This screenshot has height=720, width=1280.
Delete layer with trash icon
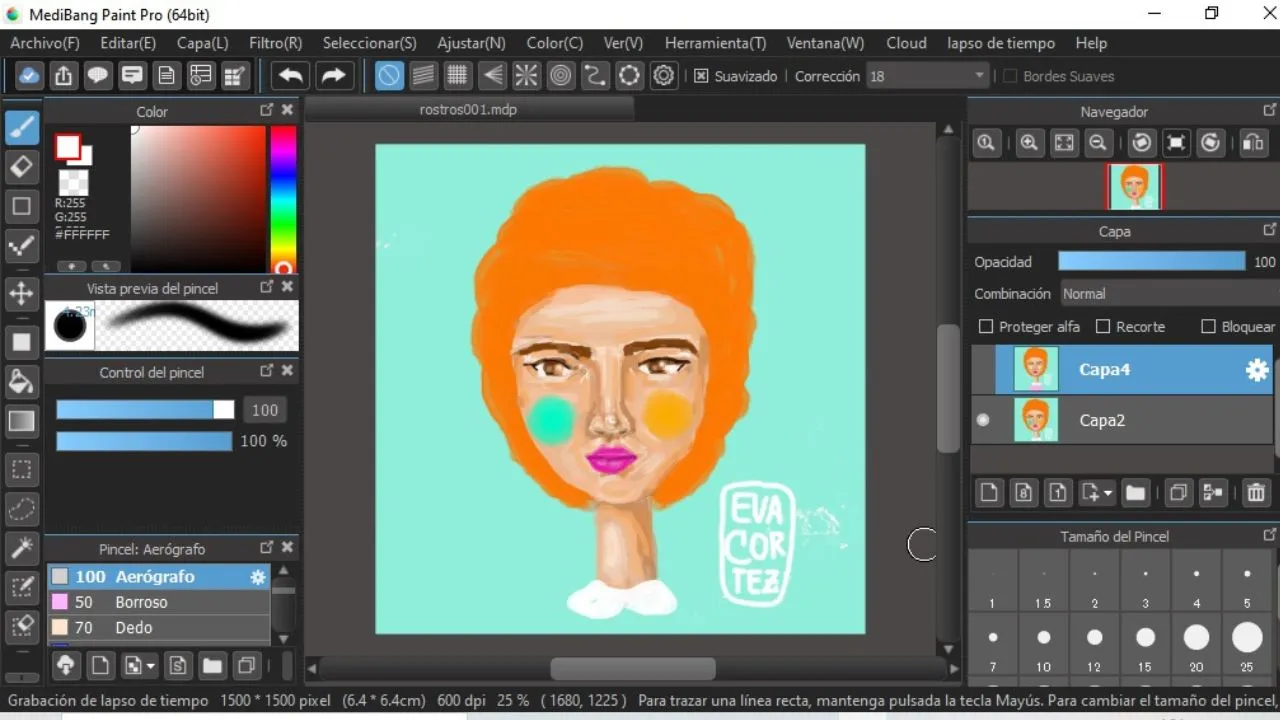coord(1256,492)
